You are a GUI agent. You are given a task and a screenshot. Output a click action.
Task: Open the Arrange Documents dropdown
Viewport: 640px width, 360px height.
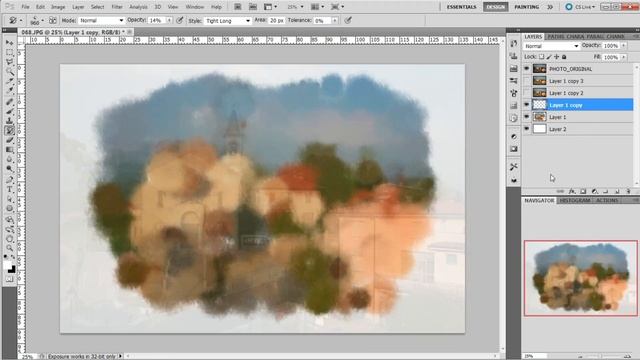[317, 7]
